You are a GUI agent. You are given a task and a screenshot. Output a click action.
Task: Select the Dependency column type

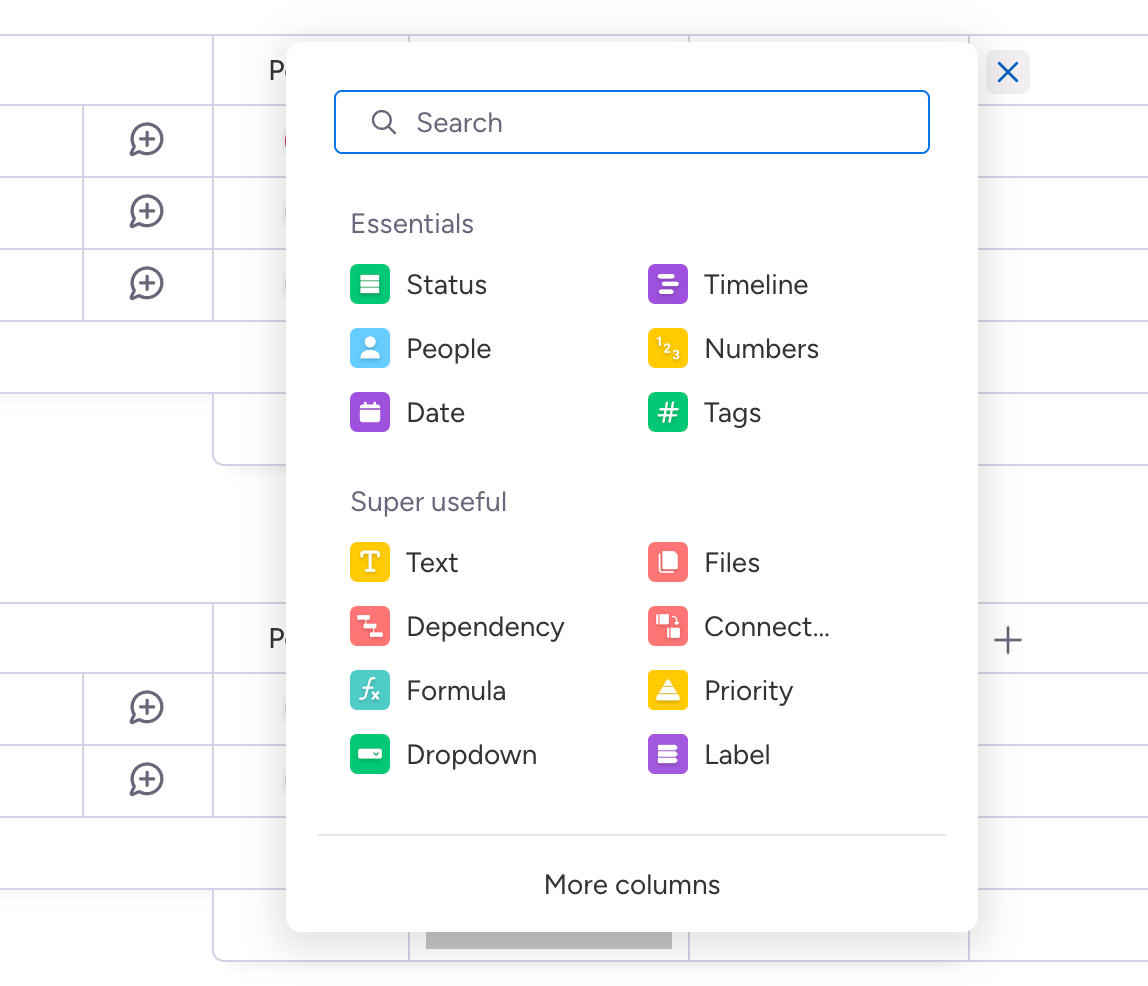click(x=485, y=626)
